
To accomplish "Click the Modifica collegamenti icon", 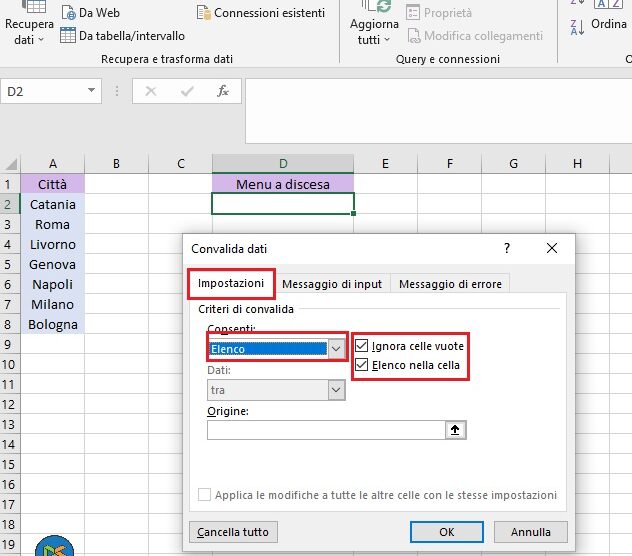I will tap(414, 36).
